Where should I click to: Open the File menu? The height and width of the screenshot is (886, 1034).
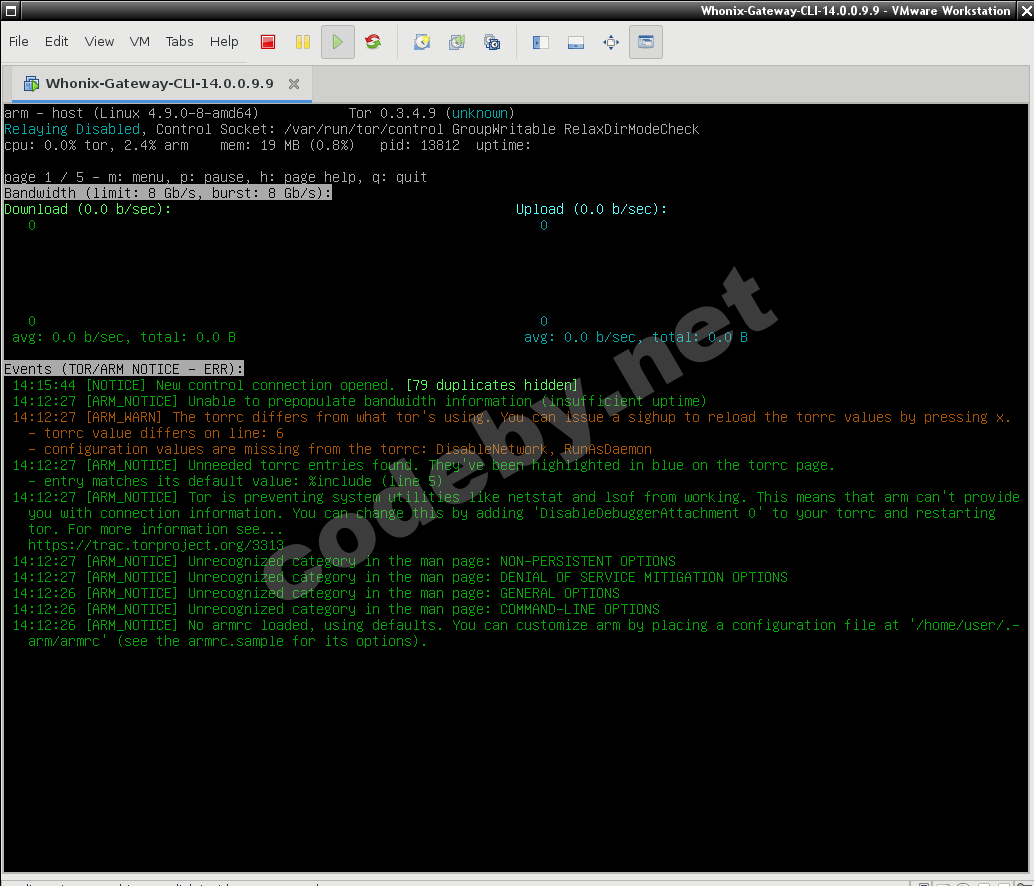coord(18,42)
